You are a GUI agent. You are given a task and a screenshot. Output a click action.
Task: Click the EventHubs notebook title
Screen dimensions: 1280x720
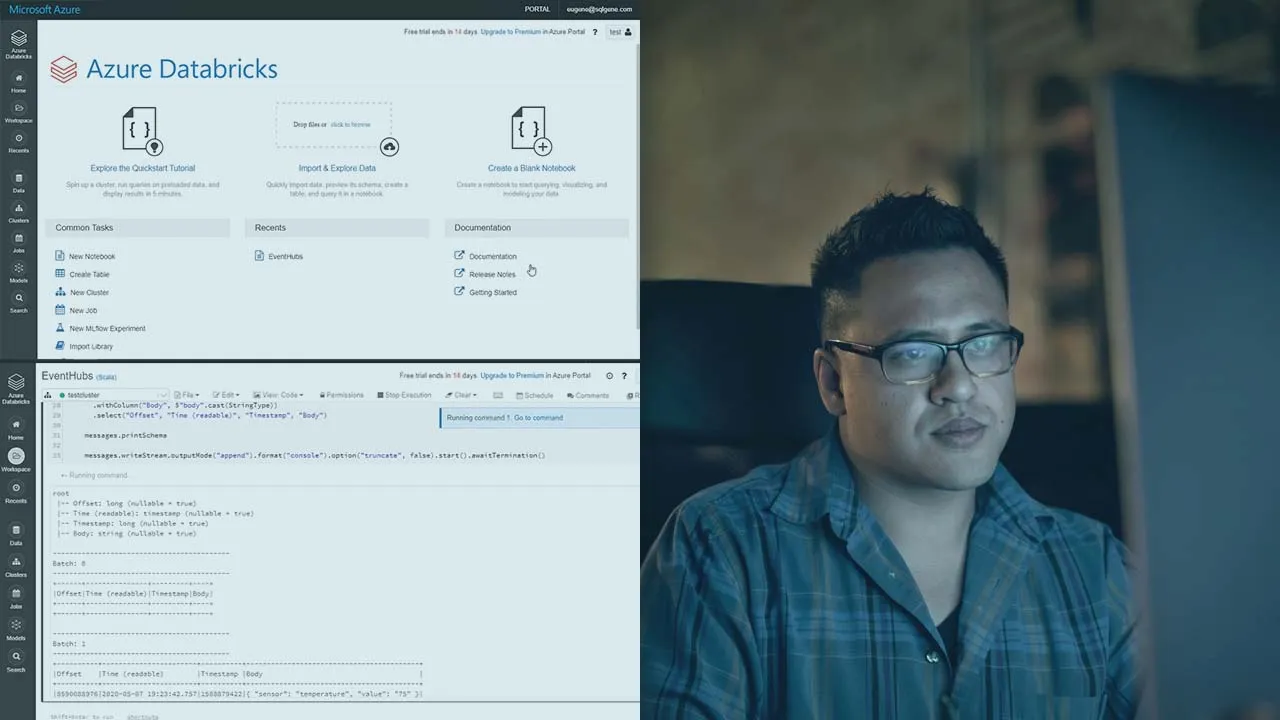[x=67, y=376]
